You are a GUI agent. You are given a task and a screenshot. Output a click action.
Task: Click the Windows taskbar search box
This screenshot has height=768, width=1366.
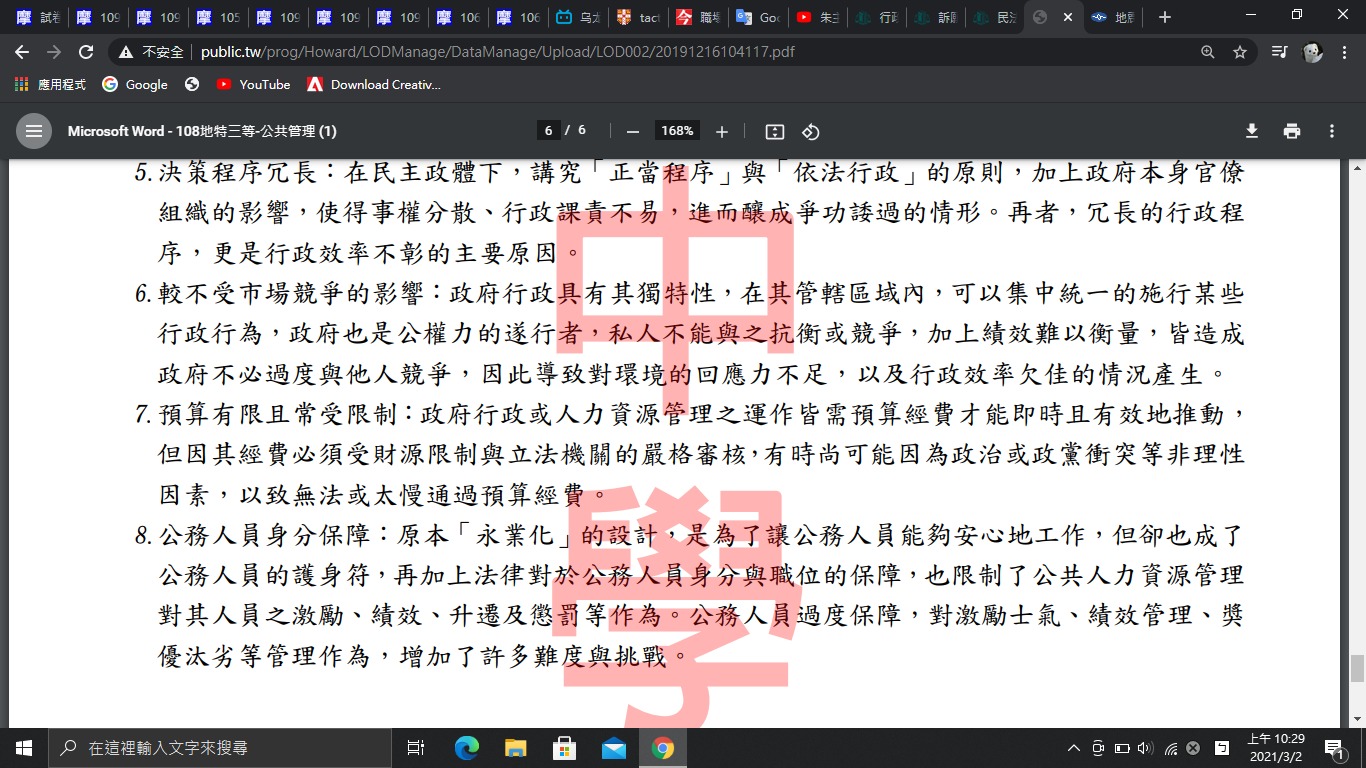(x=220, y=748)
